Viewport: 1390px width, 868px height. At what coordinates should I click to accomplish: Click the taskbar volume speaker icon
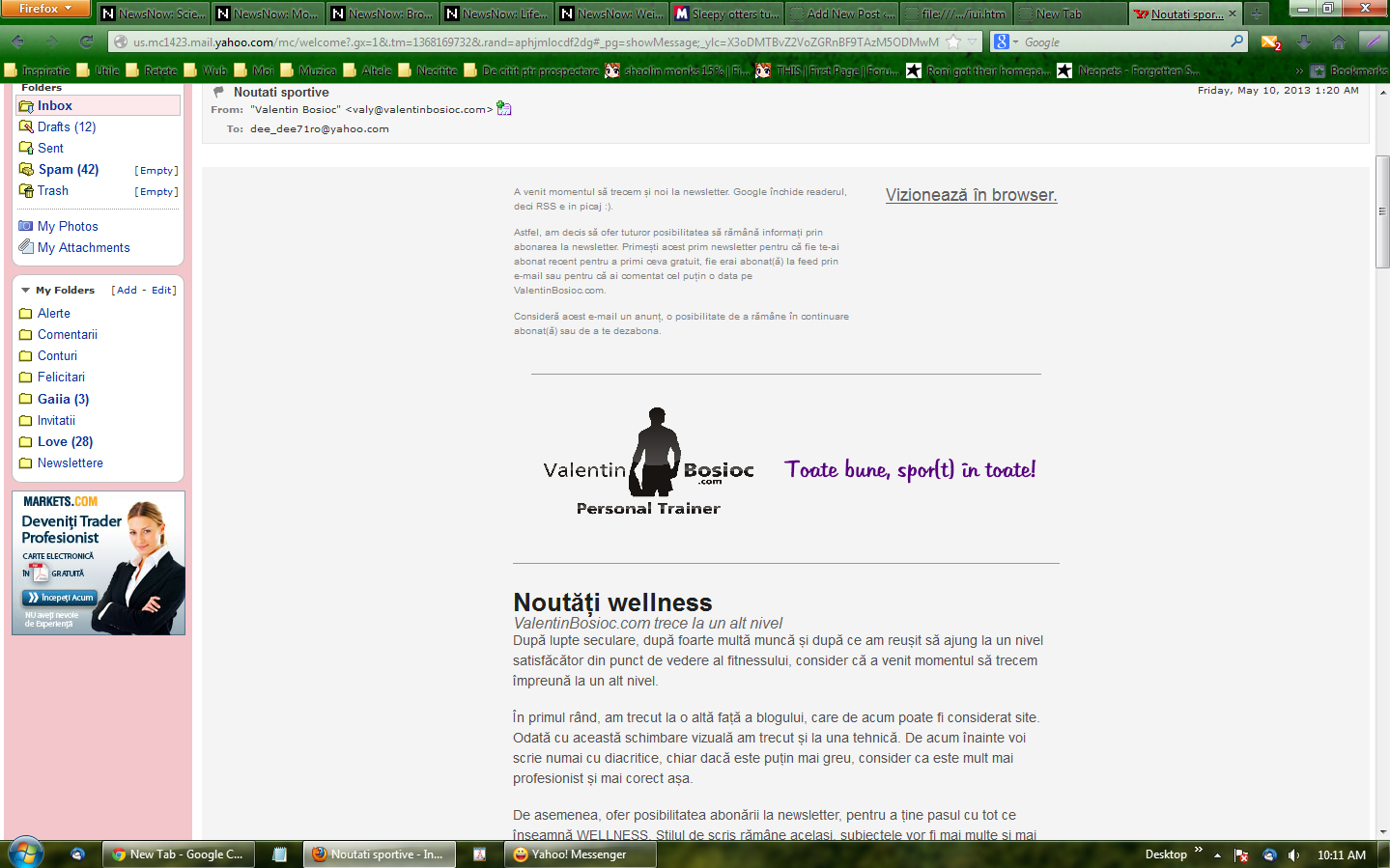[x=1293, y=854]
